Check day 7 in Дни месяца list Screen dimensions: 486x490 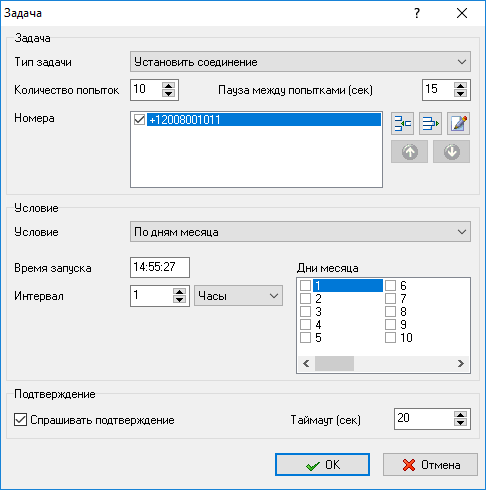[390, 298]
